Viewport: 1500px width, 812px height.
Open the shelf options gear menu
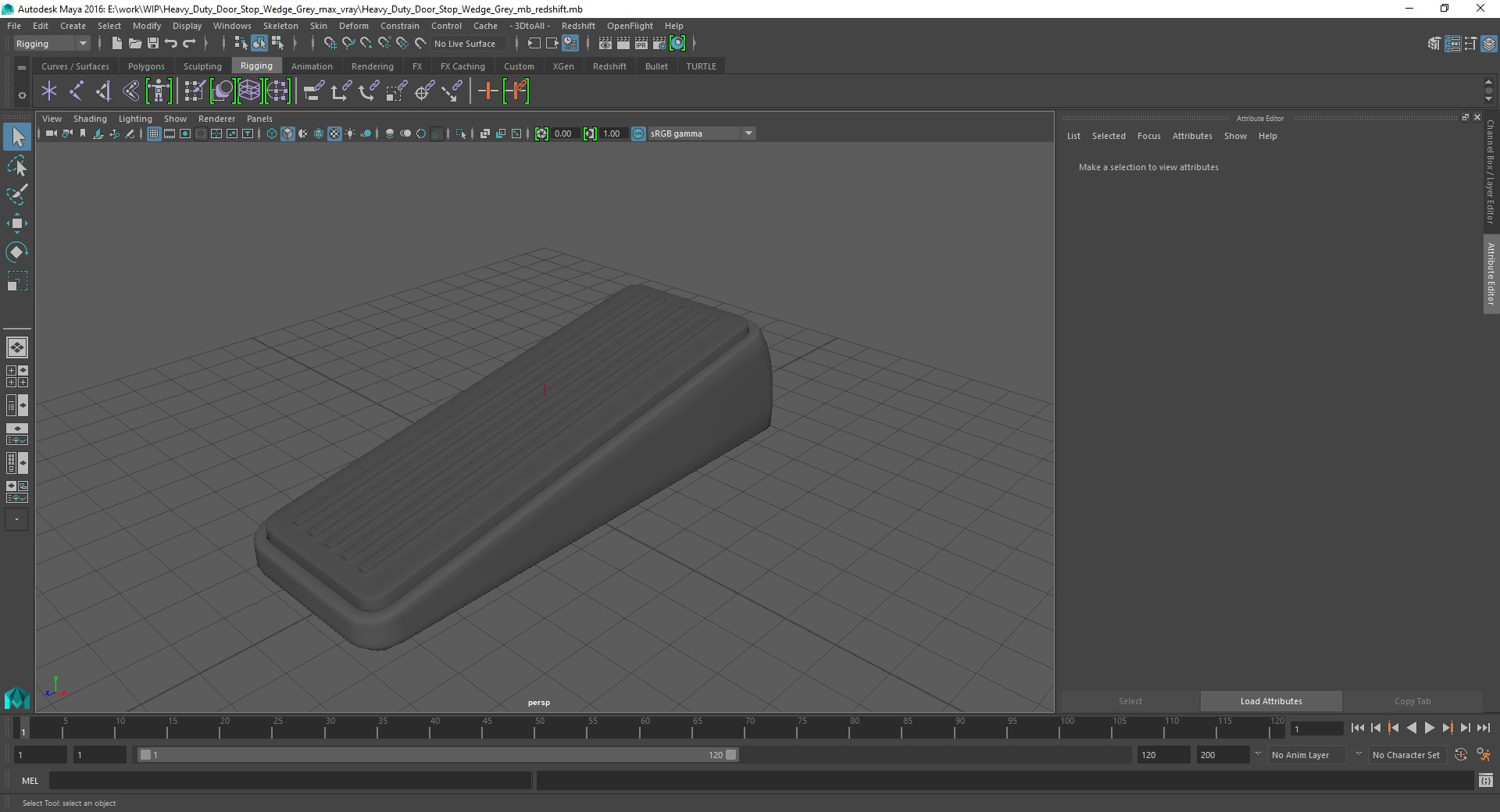(x=22, y=95)
